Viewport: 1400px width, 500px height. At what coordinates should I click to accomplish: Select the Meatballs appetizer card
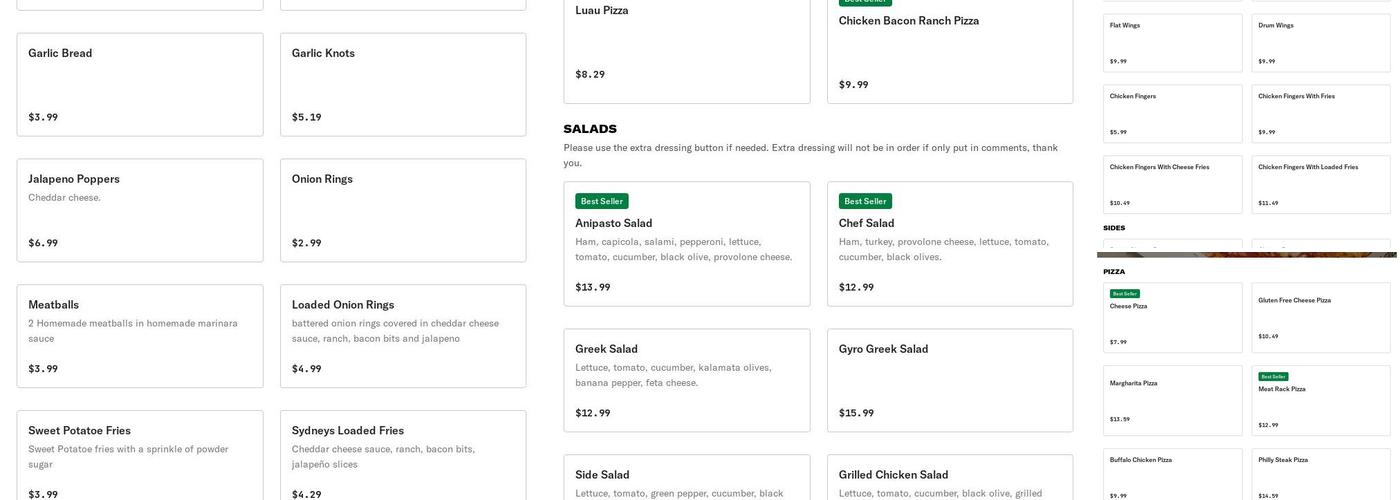click(140, 336)
